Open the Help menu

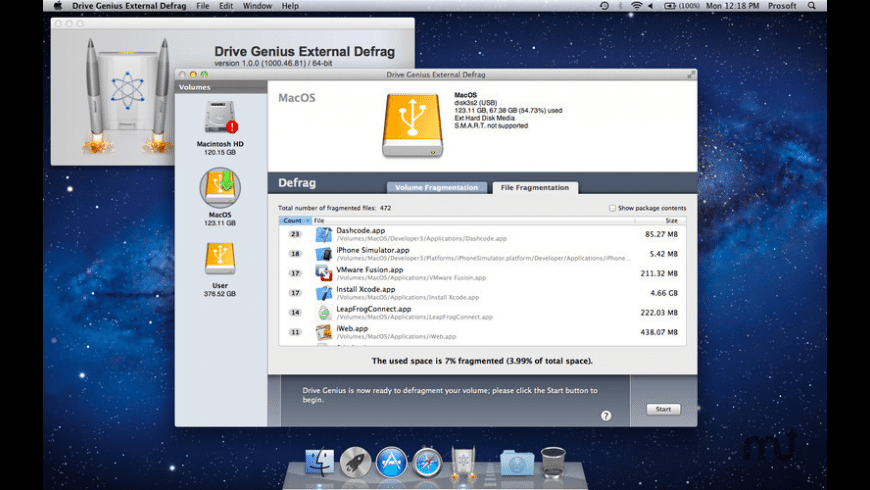tap(290, 6)
